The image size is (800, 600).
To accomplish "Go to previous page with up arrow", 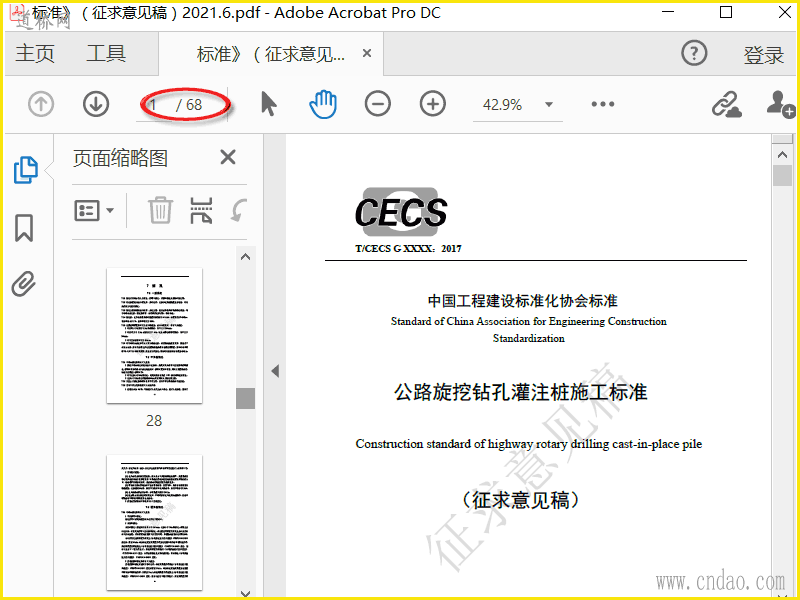I will click(41, 104).
